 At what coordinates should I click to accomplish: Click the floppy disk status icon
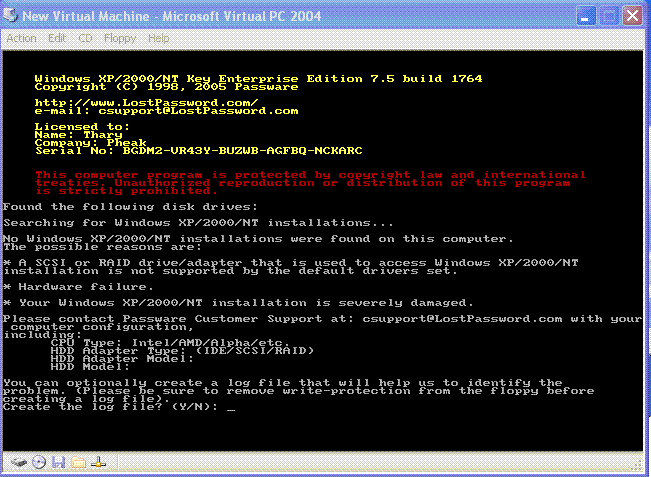(x=59, y=462)
